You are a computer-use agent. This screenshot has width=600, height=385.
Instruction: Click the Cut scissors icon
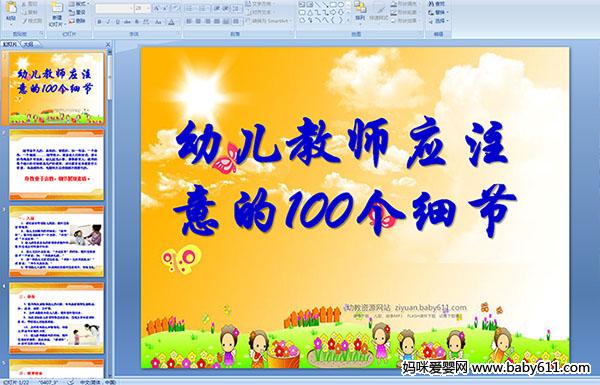point(24,4)
